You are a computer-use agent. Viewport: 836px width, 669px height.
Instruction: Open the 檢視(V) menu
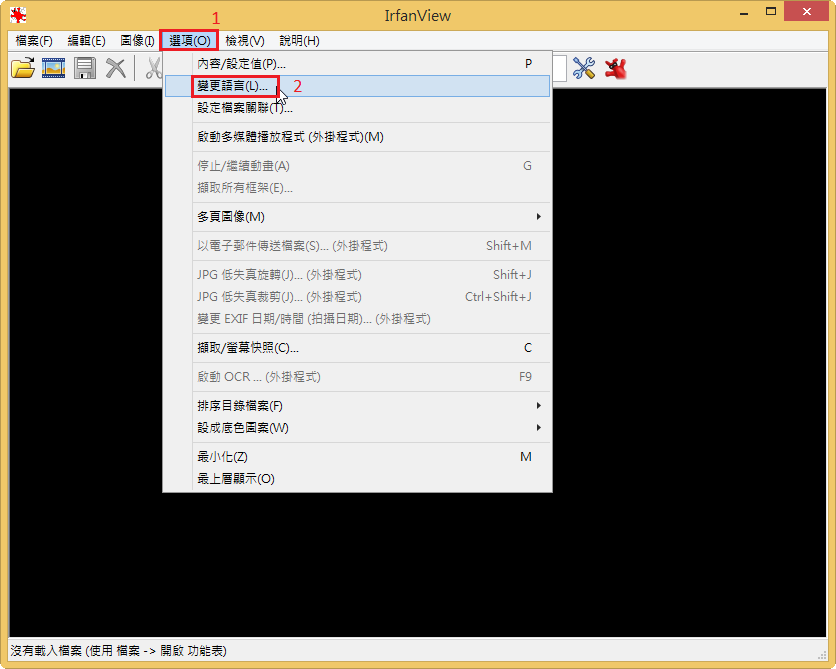click(245, 41)
